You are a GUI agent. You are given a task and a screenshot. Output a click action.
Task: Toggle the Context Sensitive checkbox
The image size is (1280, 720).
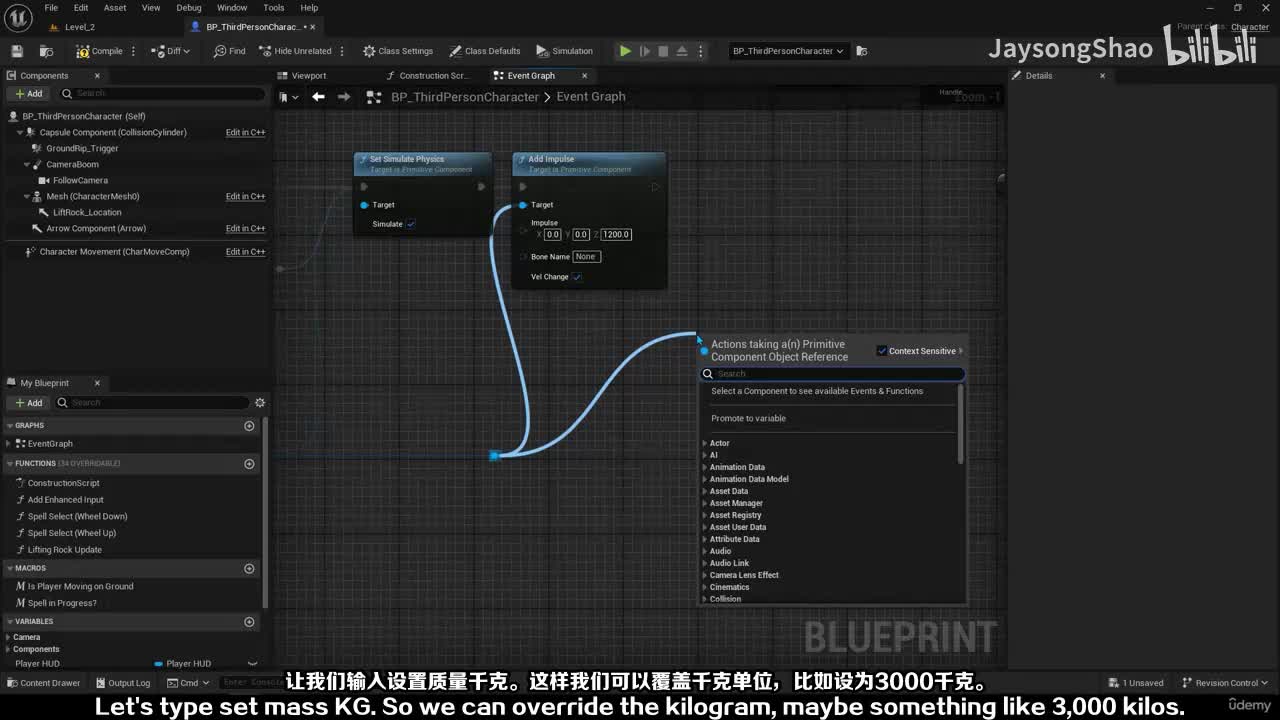coord(882,351)
